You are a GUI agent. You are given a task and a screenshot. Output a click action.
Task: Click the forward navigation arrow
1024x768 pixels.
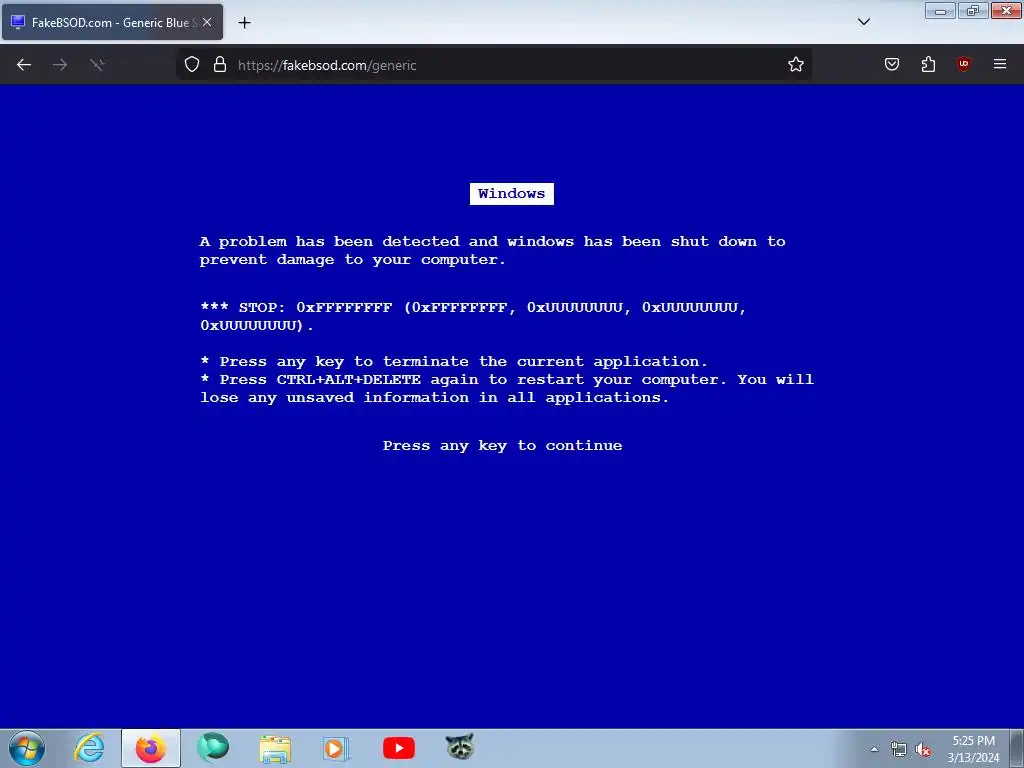60,65
